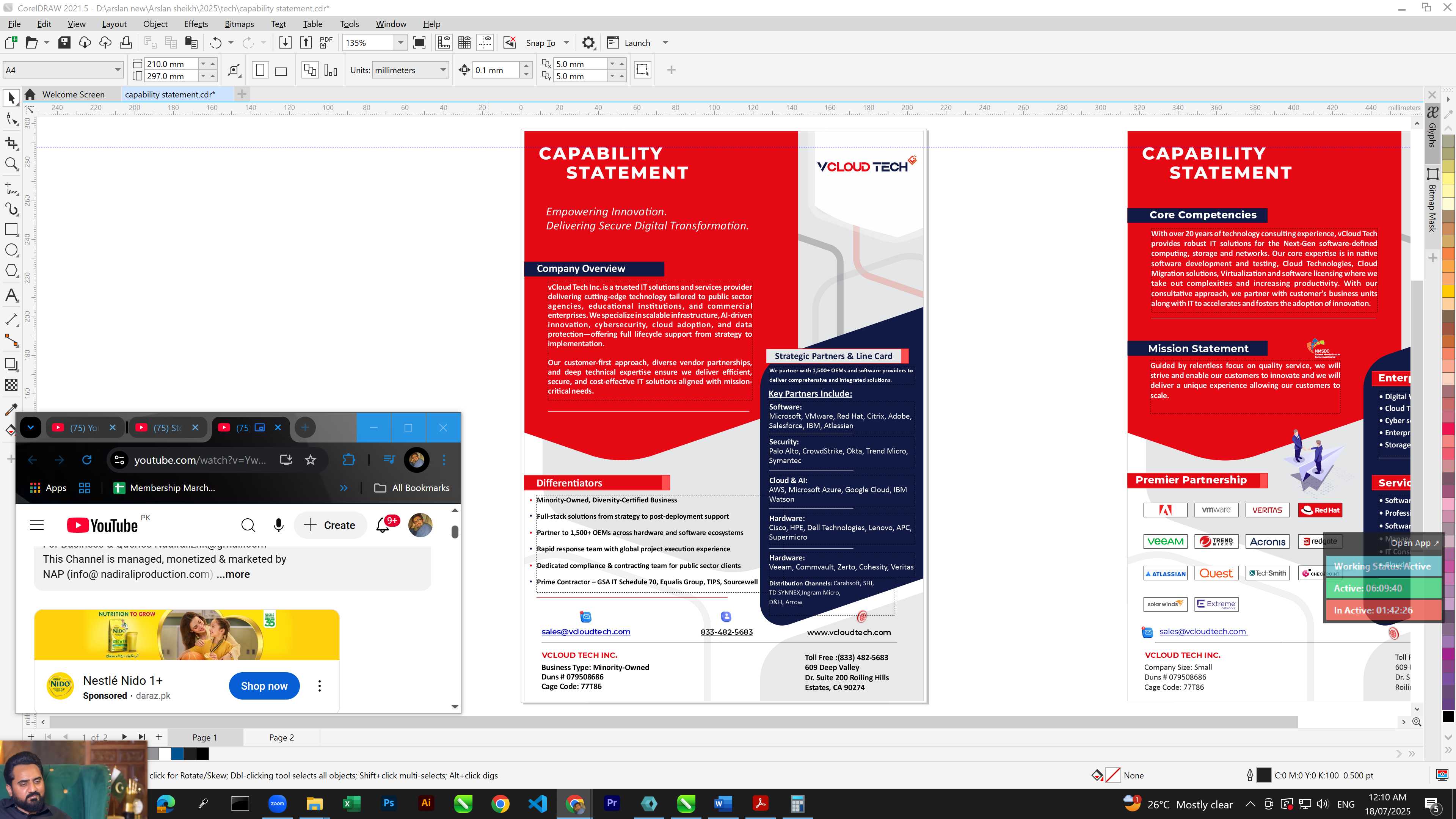Open Membership March bookmark
This screenshot has width=1456, height=819.
tap(165, 488)
